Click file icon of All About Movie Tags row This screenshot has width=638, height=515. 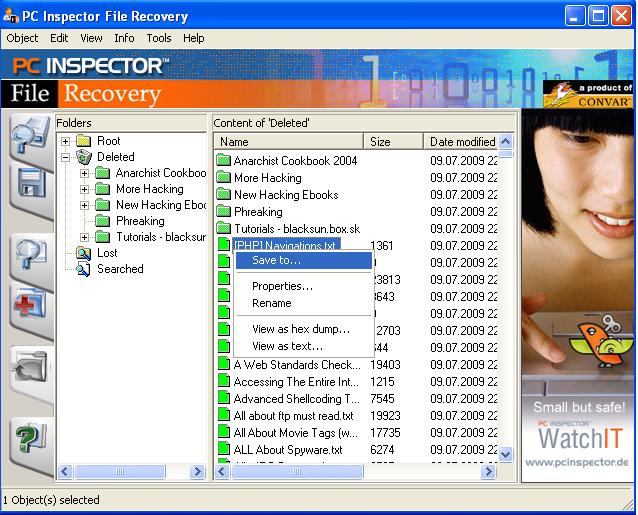pyautogui.click(x=224, y=432)
